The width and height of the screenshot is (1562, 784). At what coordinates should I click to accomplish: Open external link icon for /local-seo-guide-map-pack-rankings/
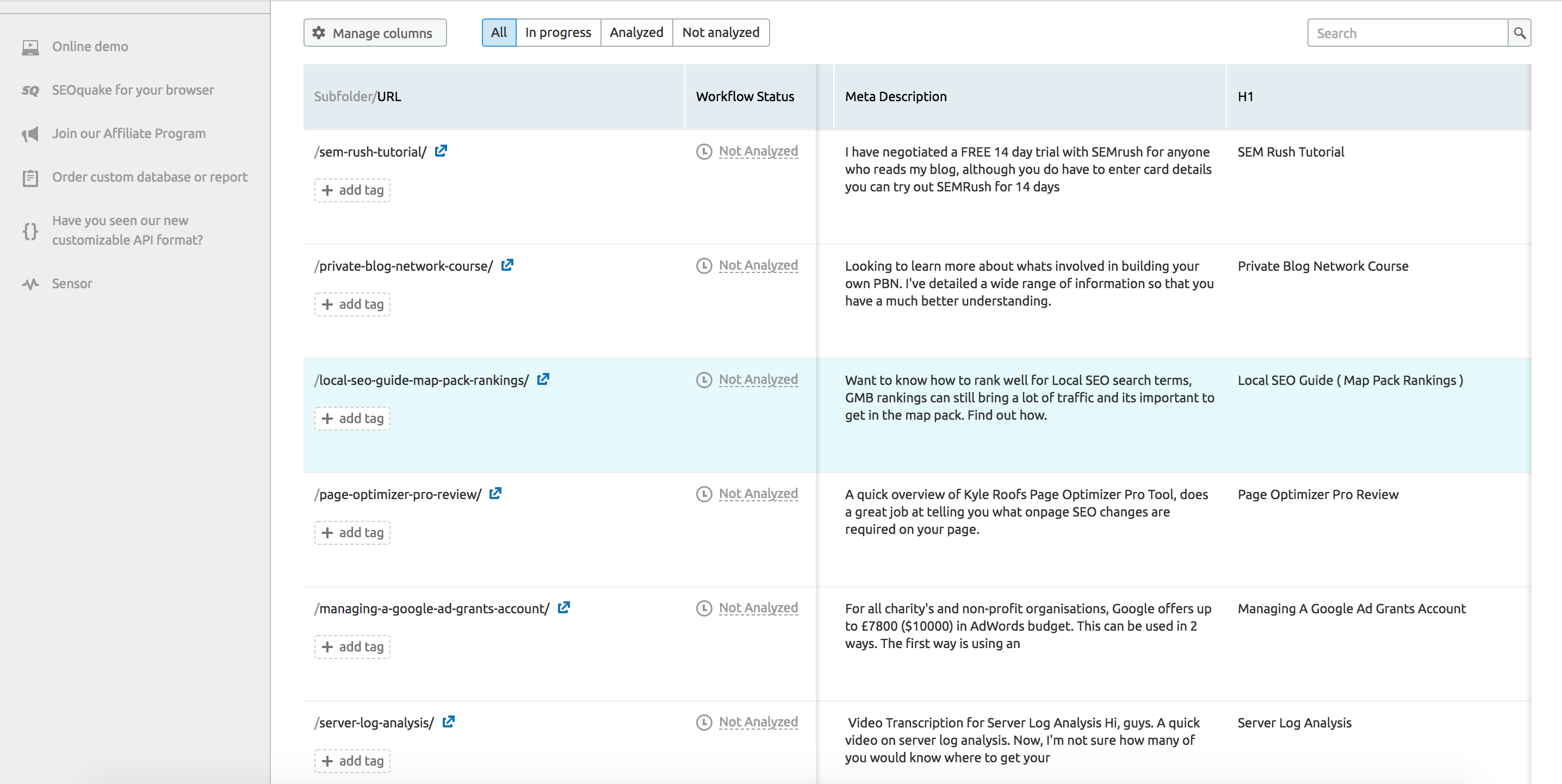(543, 379)
